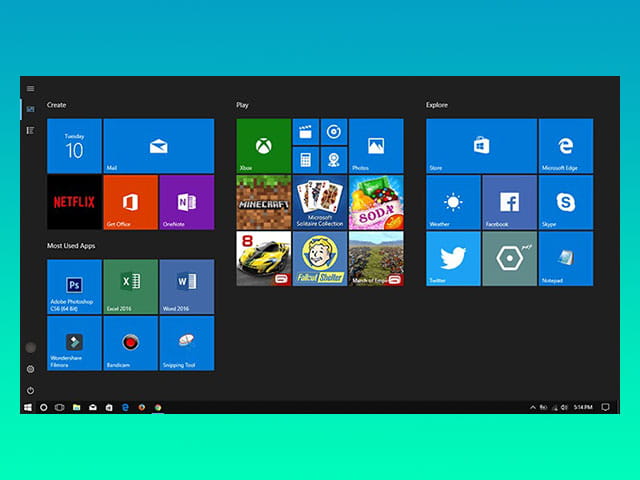Open the Calculator small tile
The image size is (640, 480).
(306, 160)
